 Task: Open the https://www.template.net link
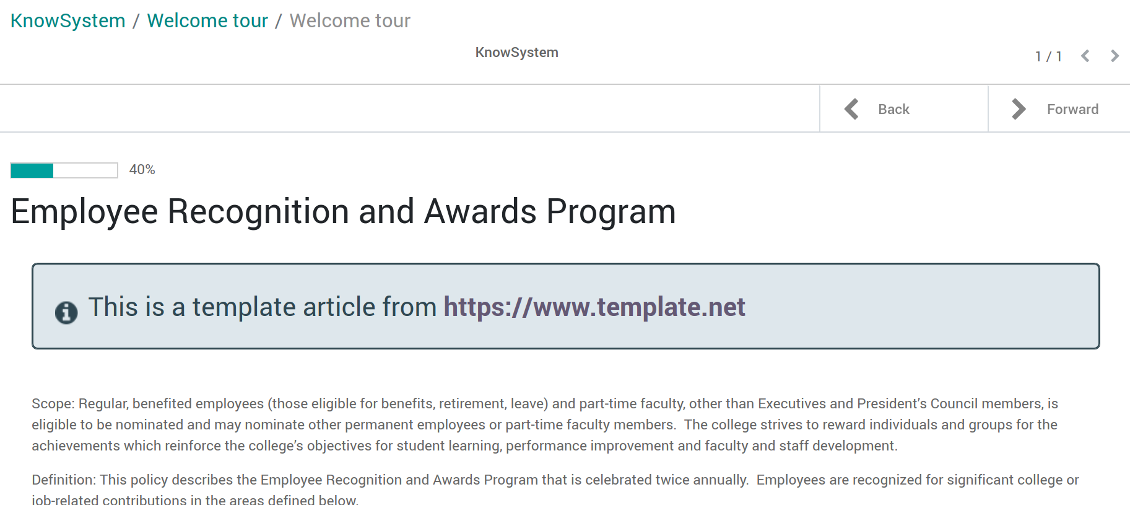595,307
